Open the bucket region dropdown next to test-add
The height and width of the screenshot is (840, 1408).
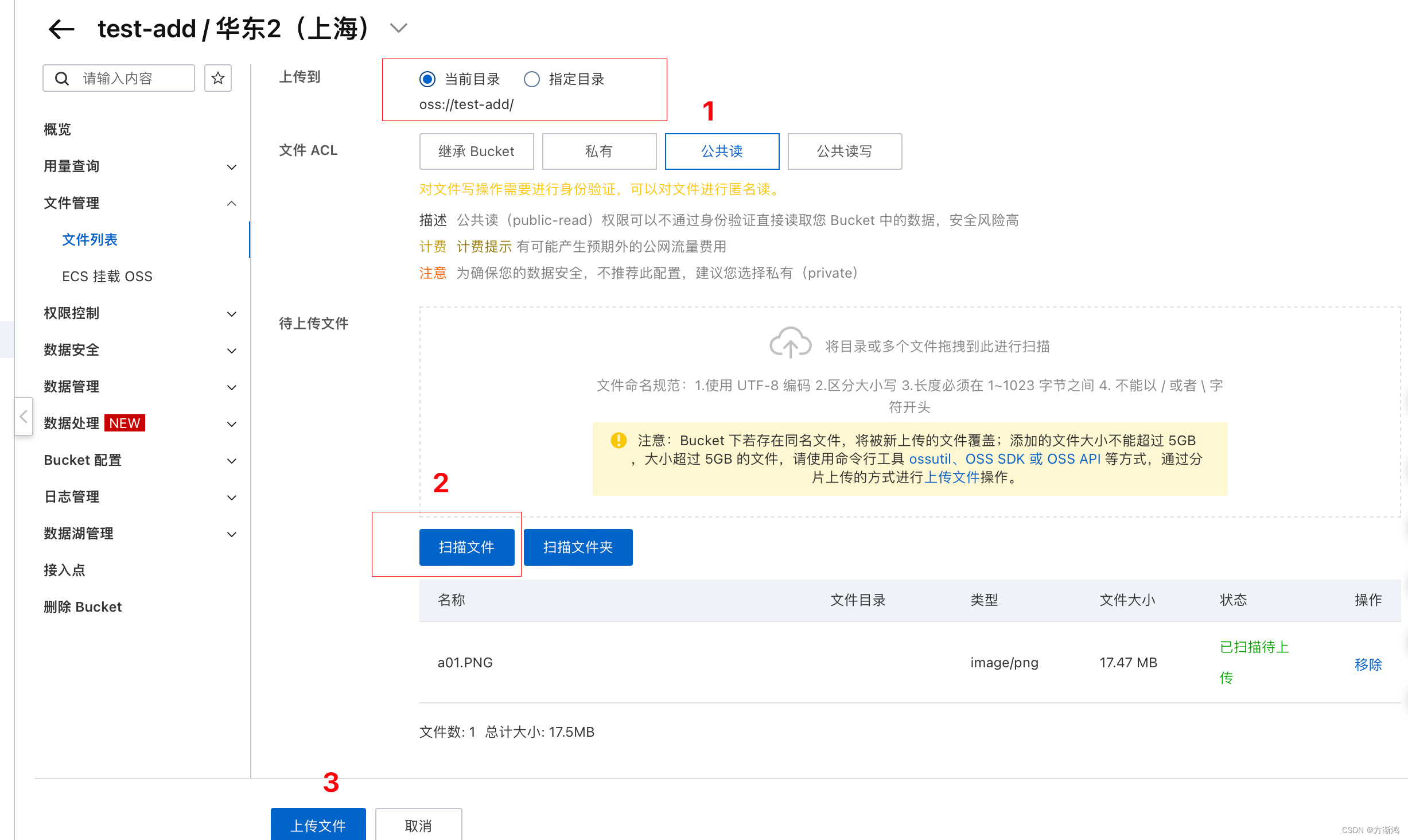(398, 28)
